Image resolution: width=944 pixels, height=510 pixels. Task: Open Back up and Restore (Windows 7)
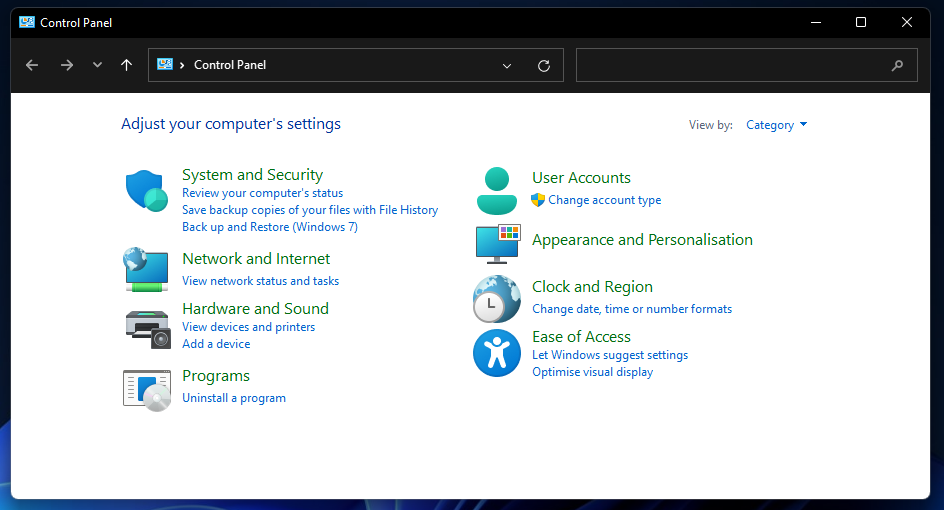coord(269,227)
